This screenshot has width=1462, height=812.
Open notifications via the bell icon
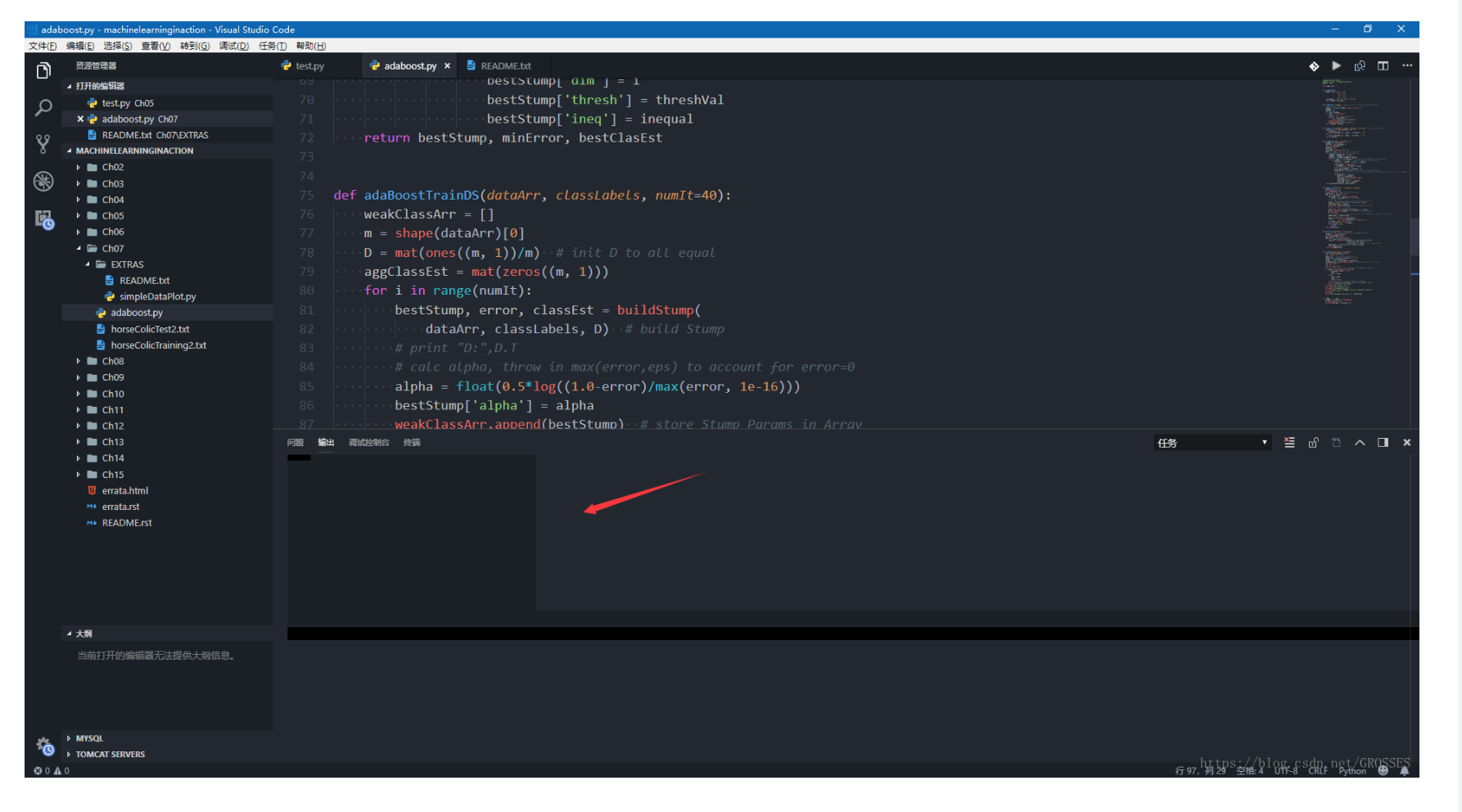[x=1406, y=770]
